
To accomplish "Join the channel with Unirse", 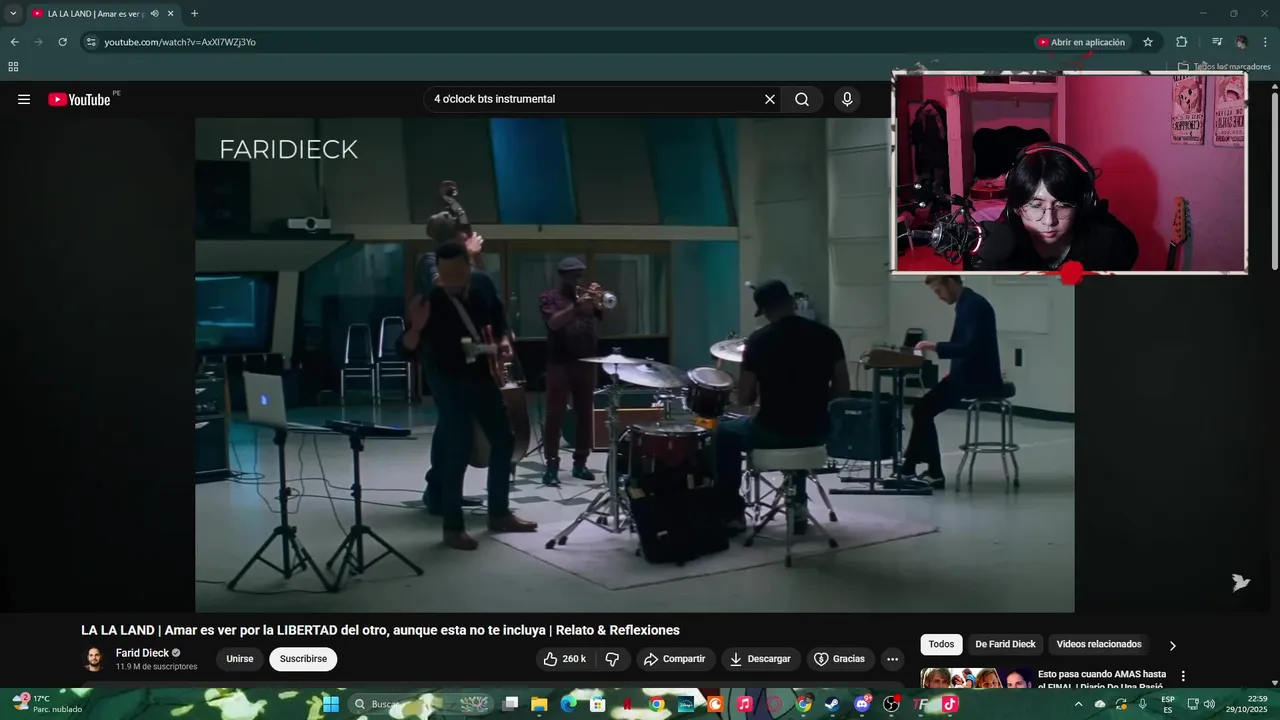I will click(x=240, y=659).
